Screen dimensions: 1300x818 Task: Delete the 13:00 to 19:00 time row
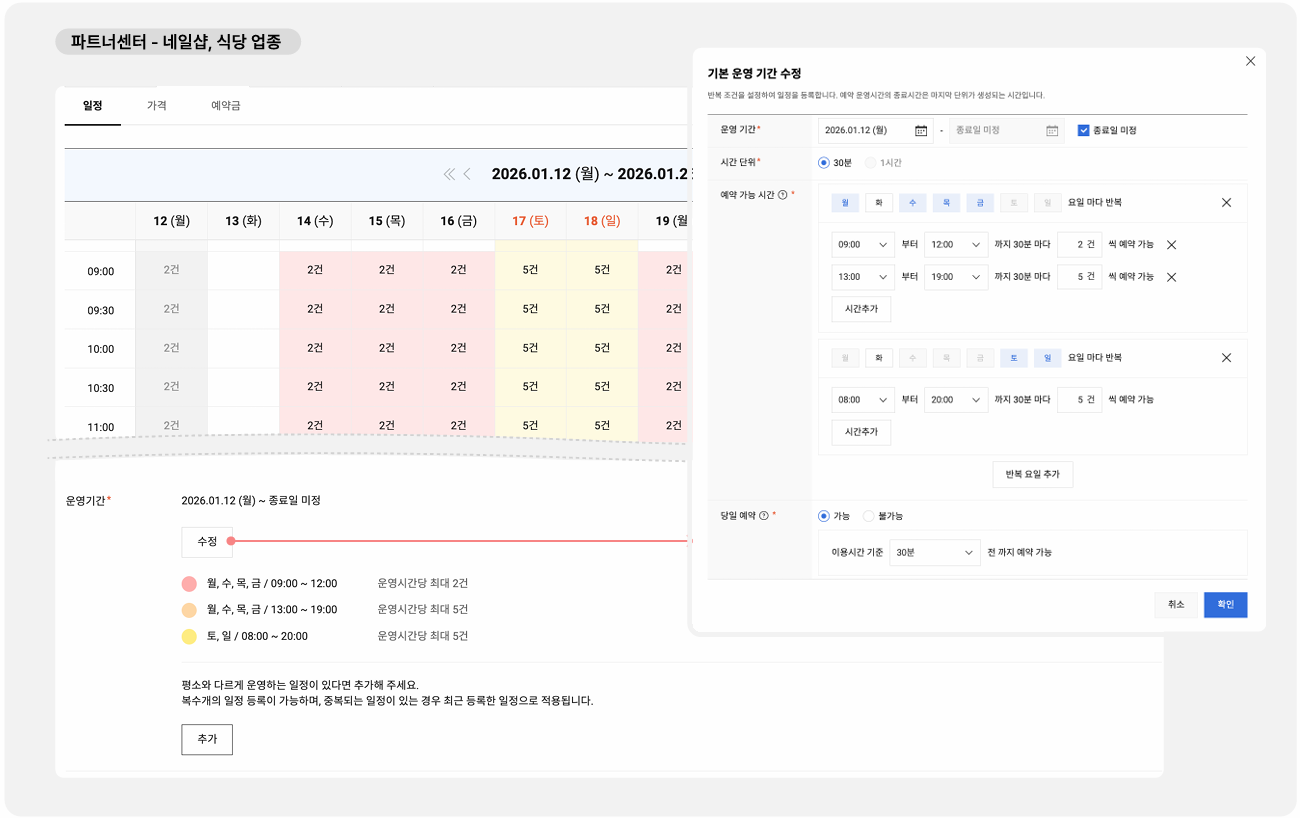click(1171, 277)
